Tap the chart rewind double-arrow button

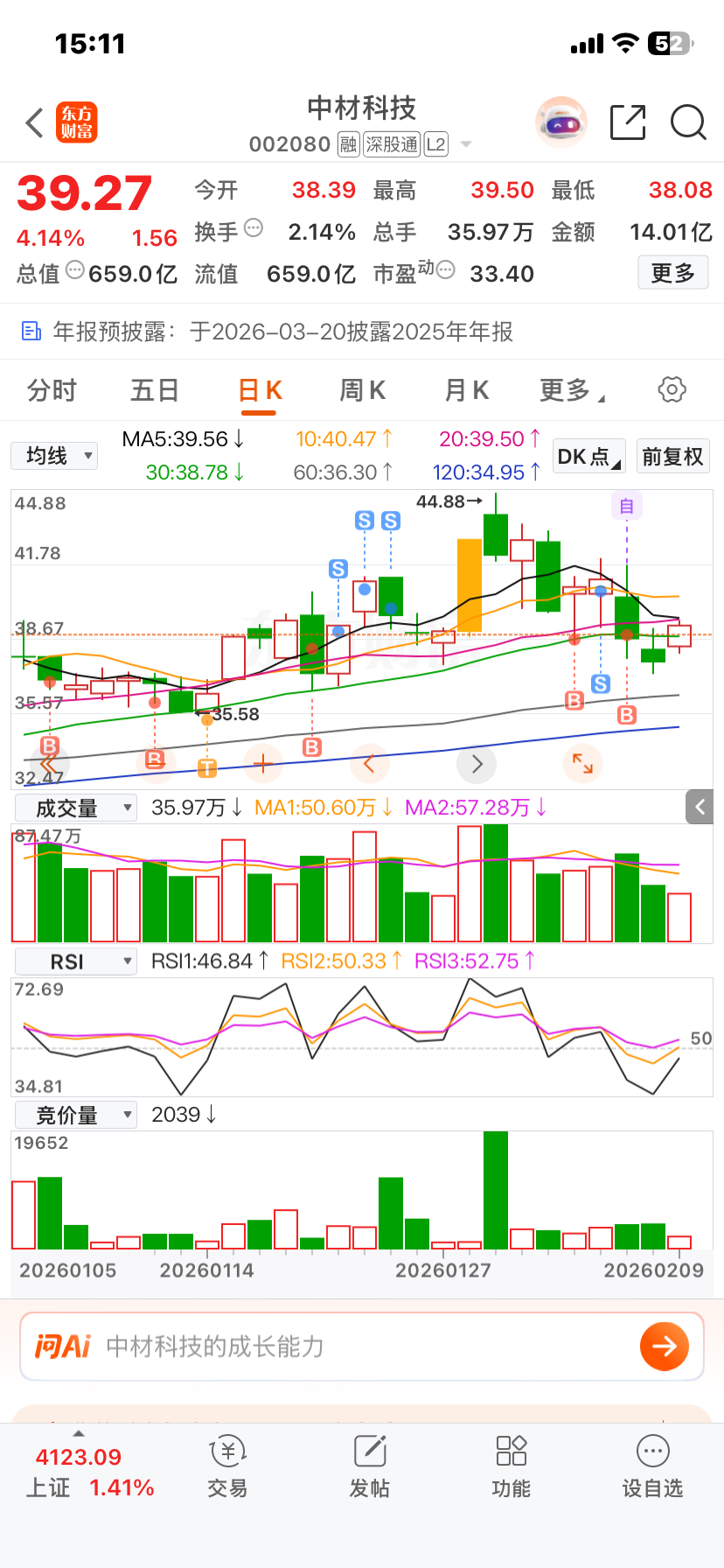(49, 764)
